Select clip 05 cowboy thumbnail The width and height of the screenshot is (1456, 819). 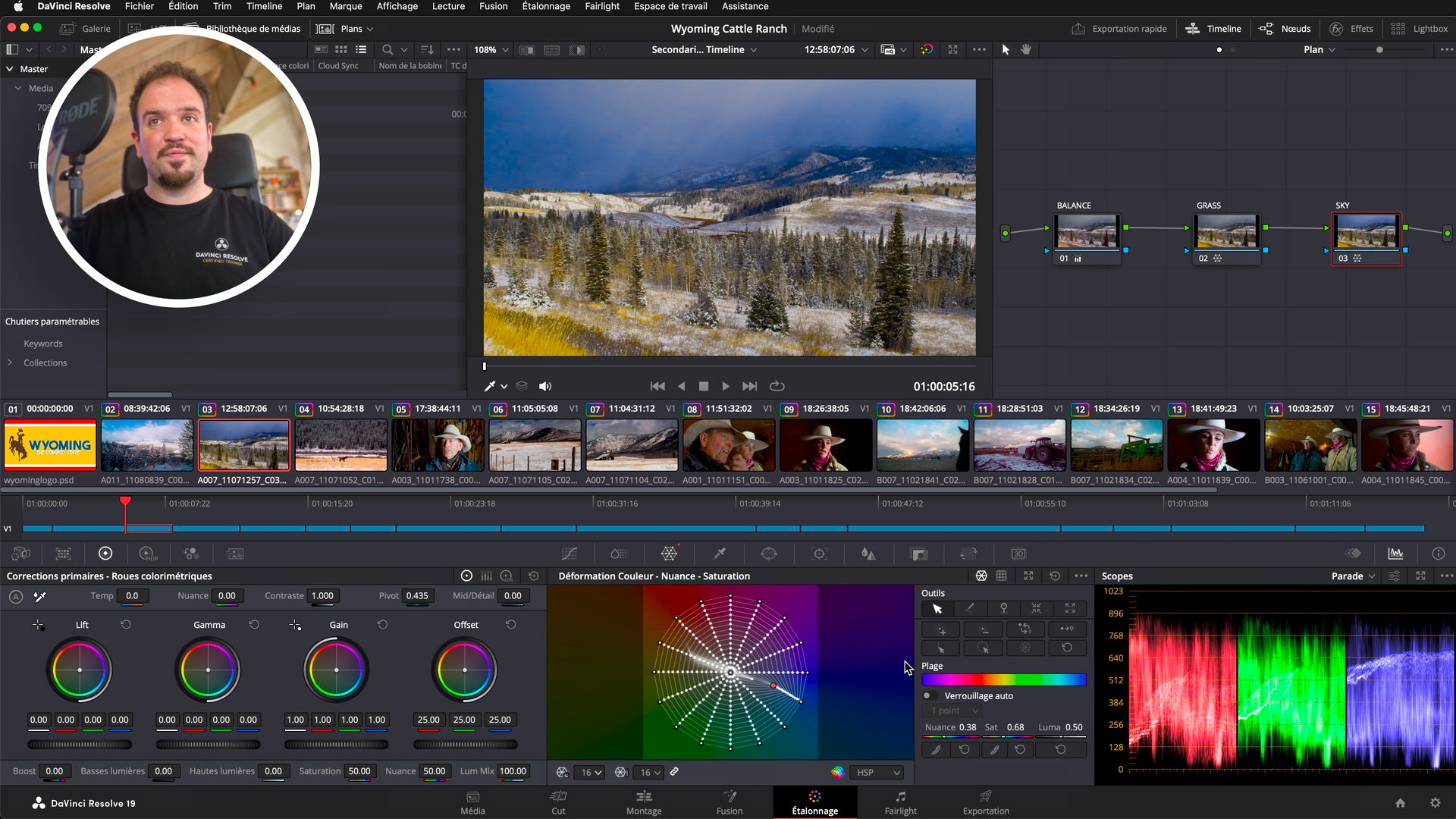point(438,446)
